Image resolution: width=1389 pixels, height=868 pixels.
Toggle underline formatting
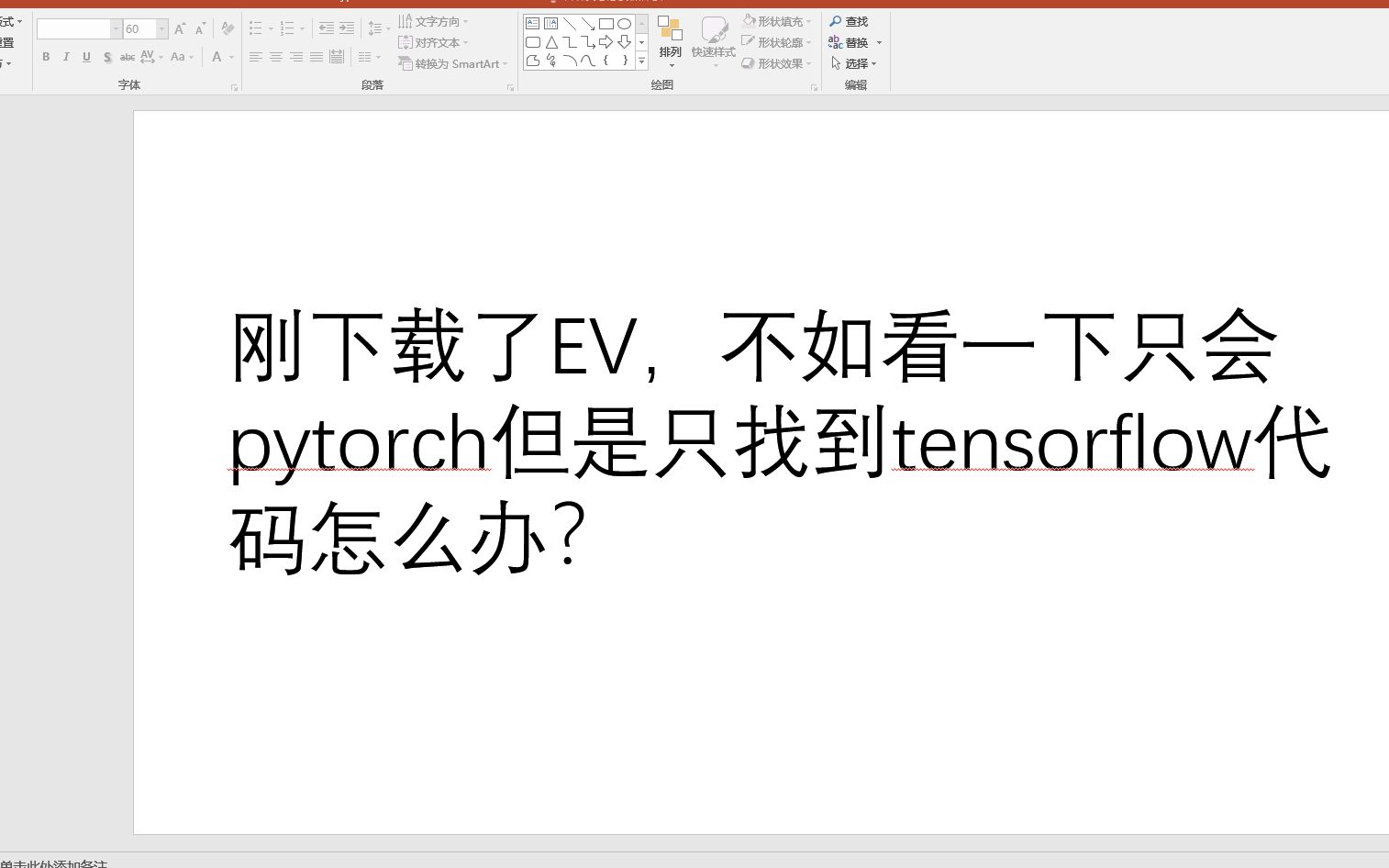(86, 57)
